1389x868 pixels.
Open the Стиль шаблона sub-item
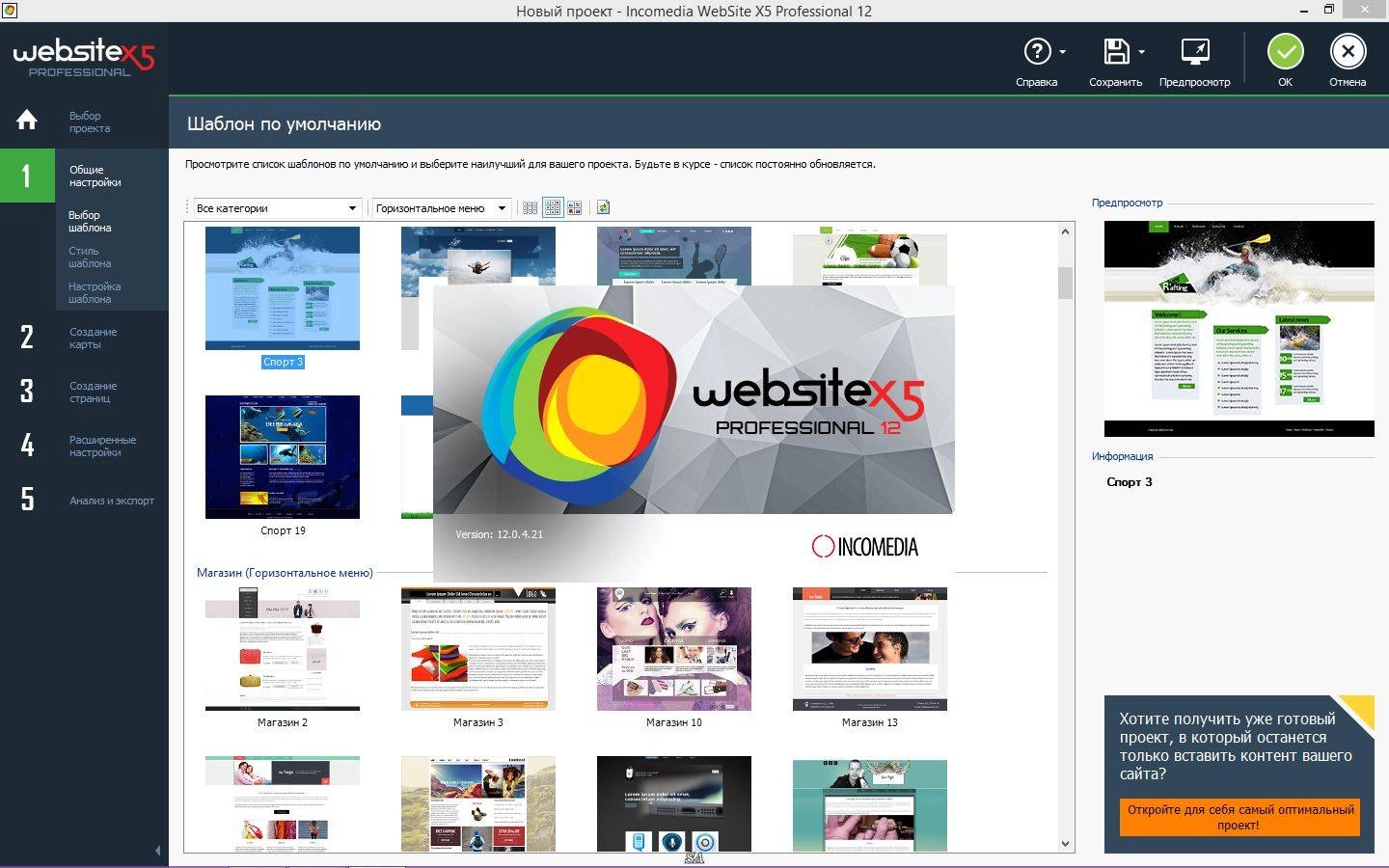(90, 257)
